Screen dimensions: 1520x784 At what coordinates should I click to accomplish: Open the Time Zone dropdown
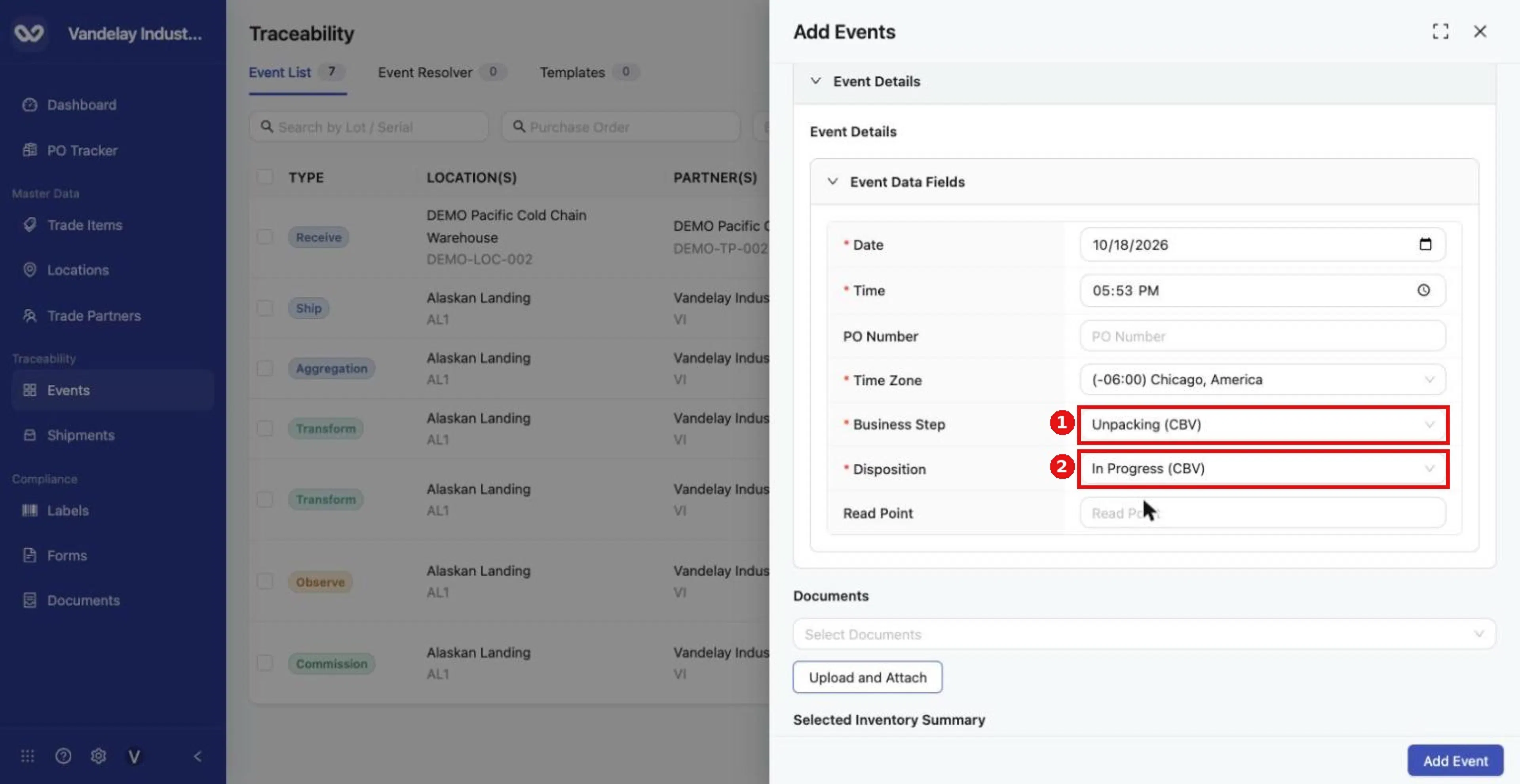tap(1263, 379)
